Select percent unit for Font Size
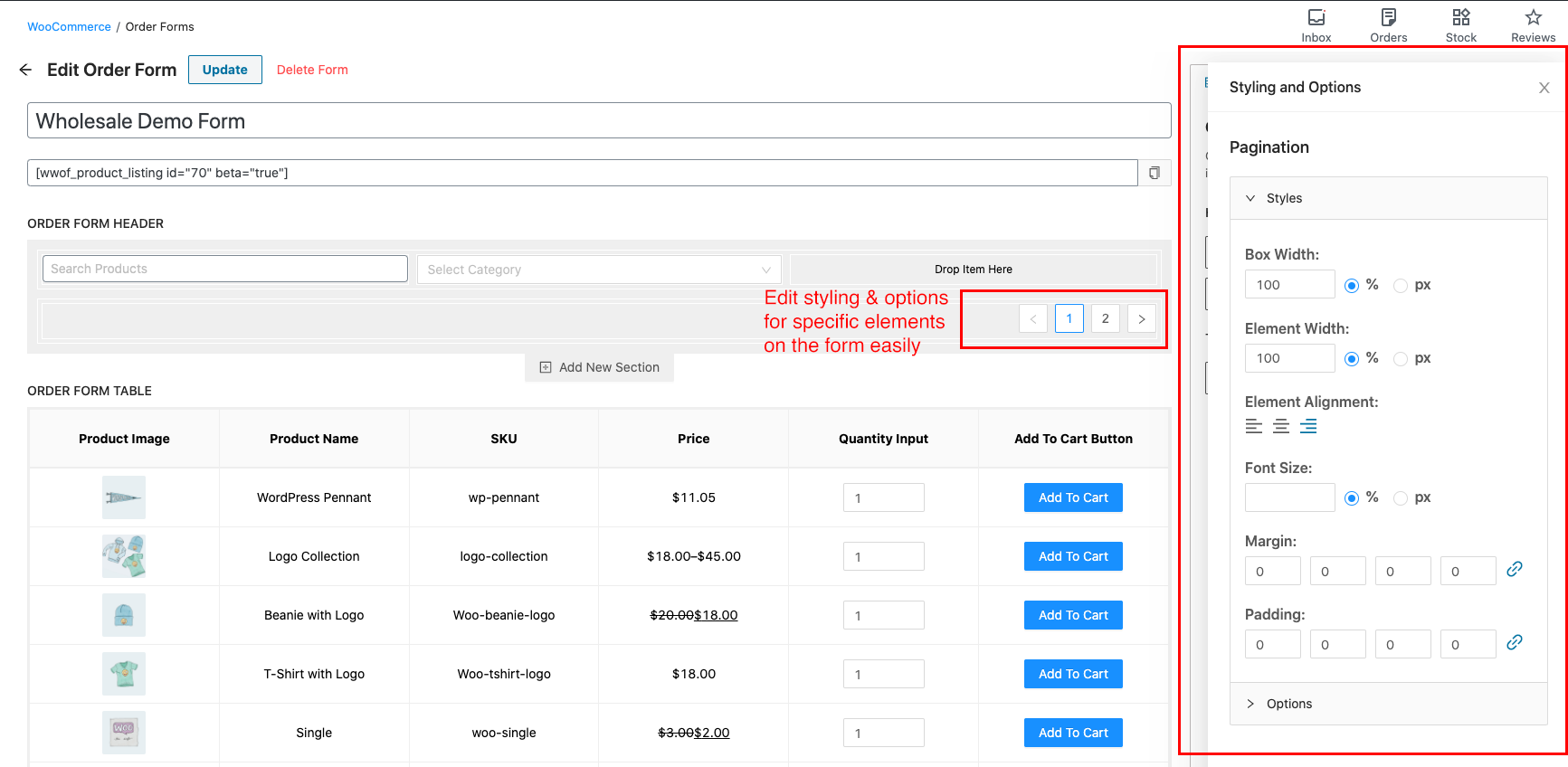 [x=1352, y=498]
